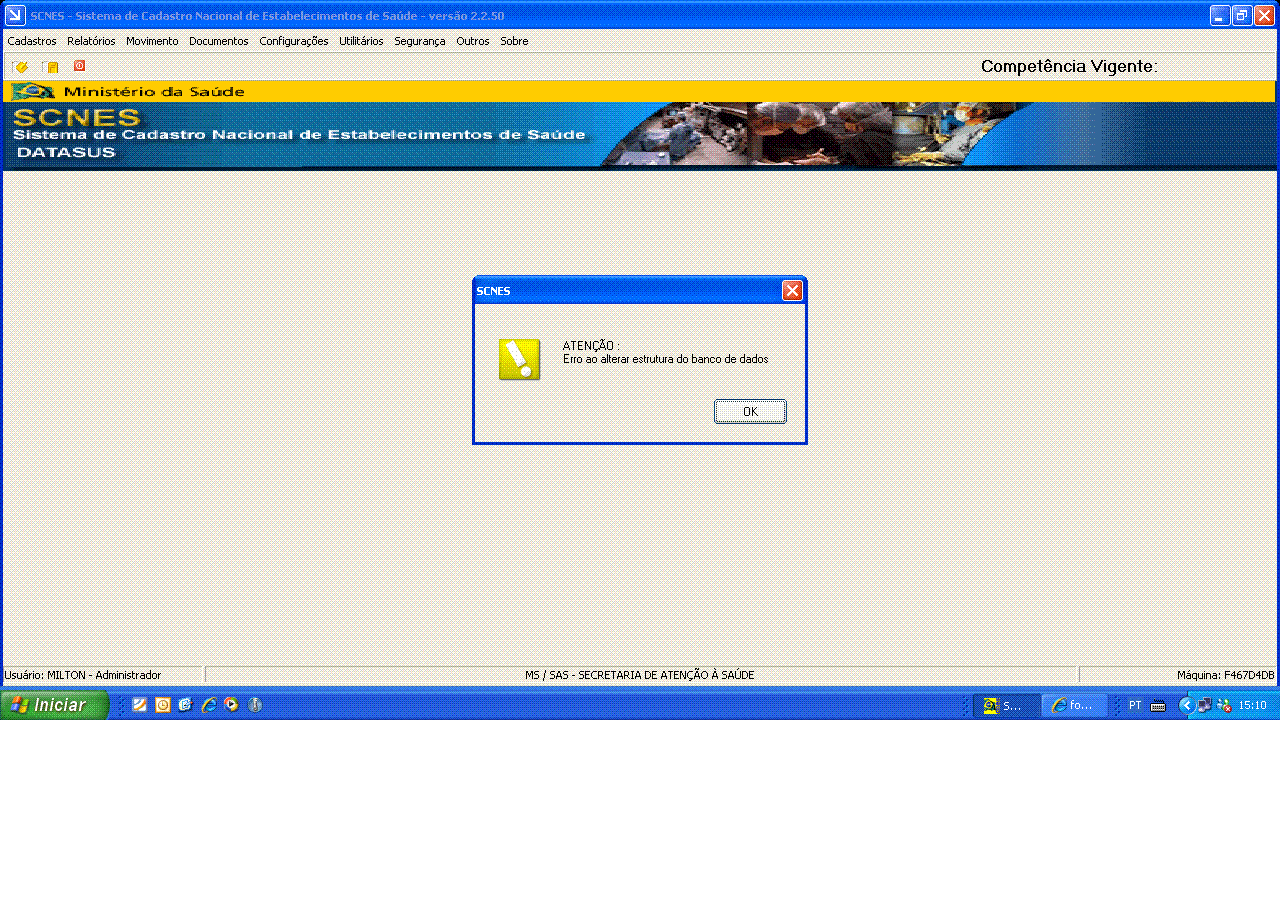Viewport: 1280px width, 900px height.
Task: Click the network connection tray icon
Action: [x=1204, y=705]
